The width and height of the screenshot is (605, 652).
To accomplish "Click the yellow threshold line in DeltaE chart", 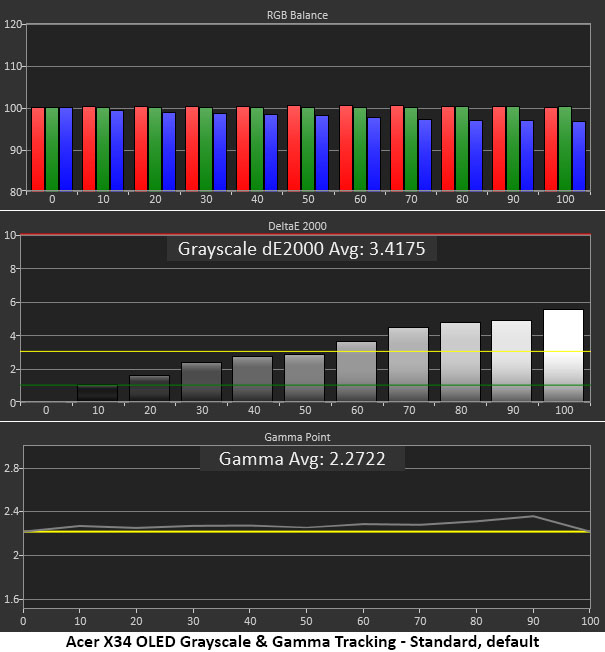I will 305,352.
